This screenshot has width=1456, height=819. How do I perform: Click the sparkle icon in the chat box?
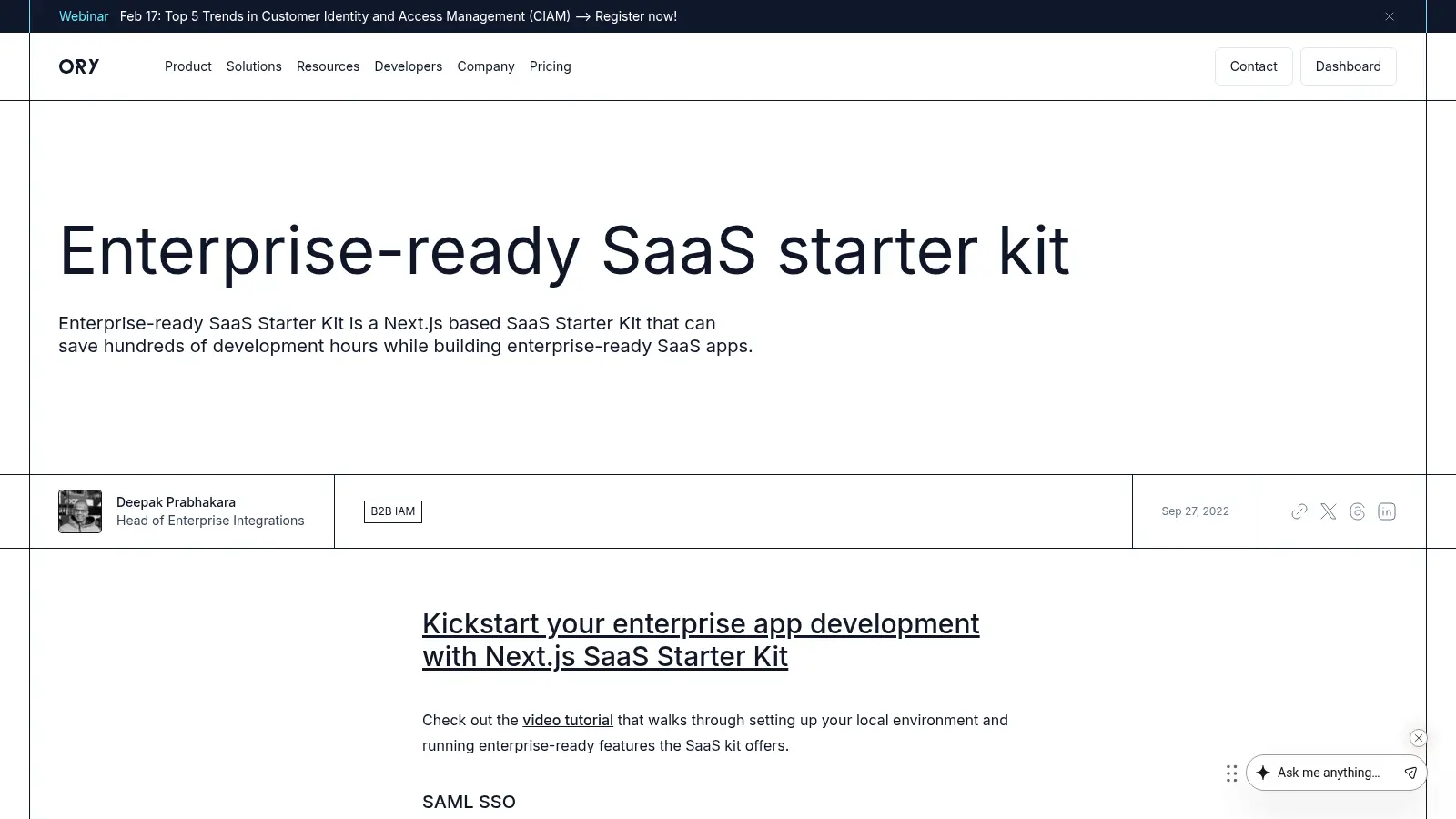(x=1263, y=773)
